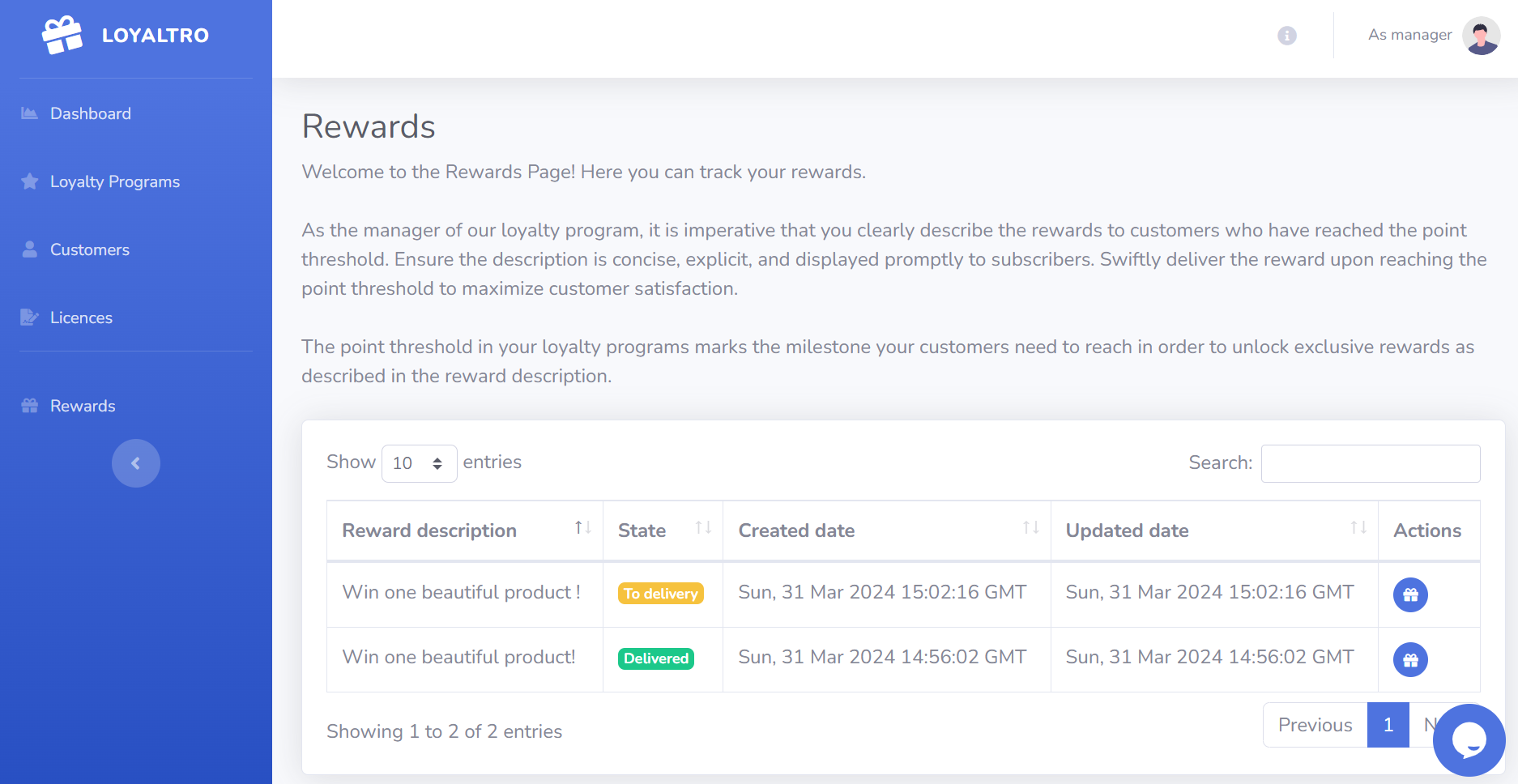Sort by Reward description column arrows
This screenshot has width=1518, height=784.
point(582,528)
